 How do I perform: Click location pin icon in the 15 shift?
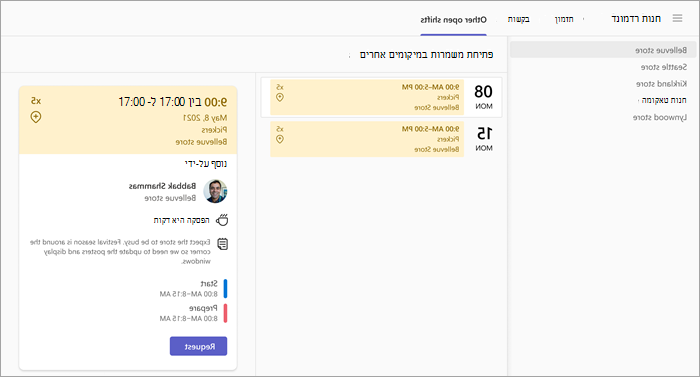point(280,139)
